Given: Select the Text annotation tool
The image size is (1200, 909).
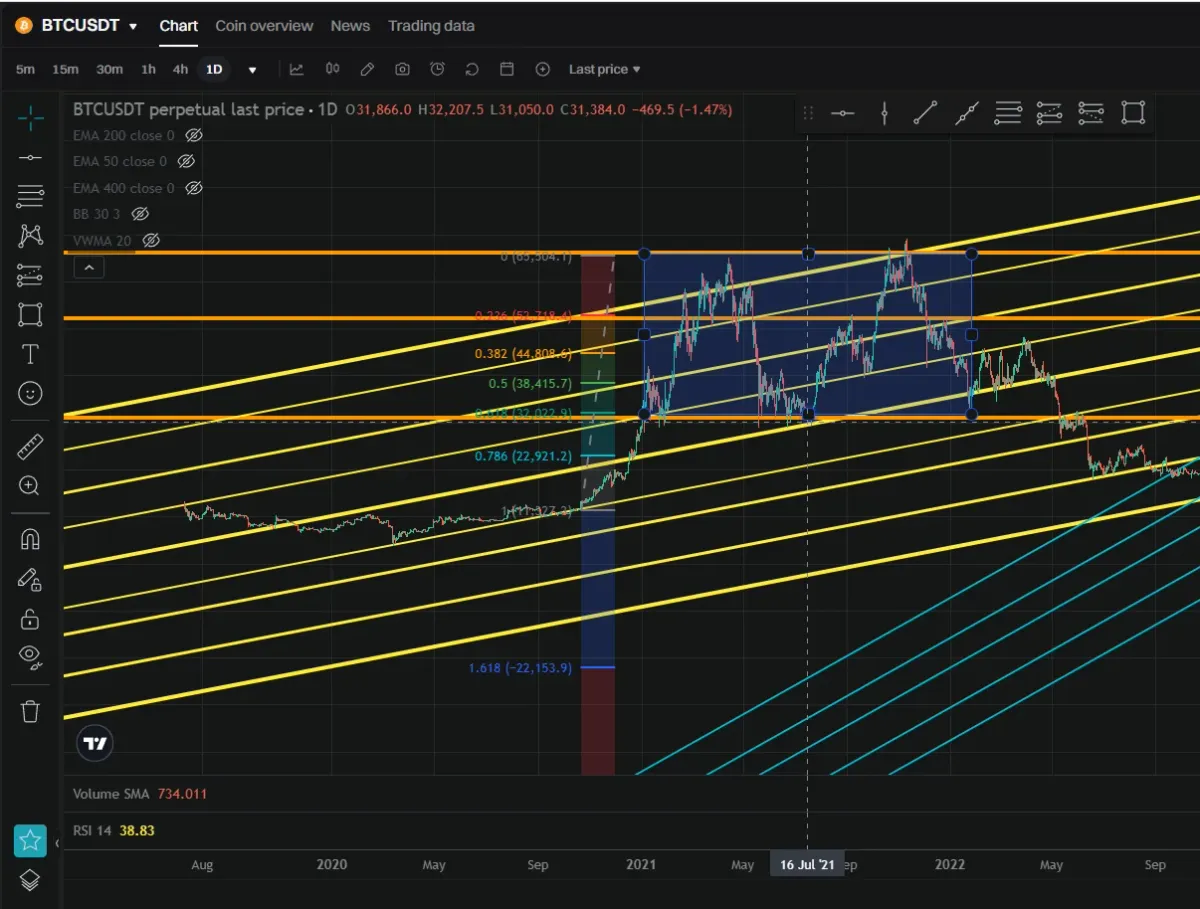Looking at the screenshot, I should pos(30,354).
